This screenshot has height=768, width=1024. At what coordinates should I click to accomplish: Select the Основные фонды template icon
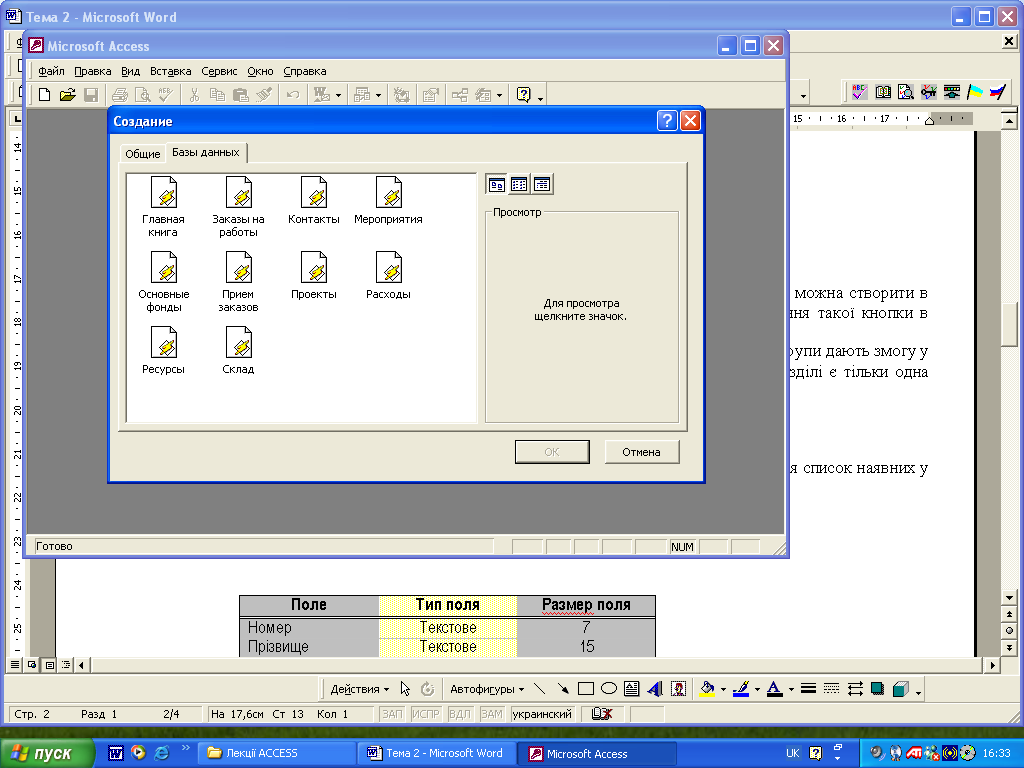click(x=163, y=281)
